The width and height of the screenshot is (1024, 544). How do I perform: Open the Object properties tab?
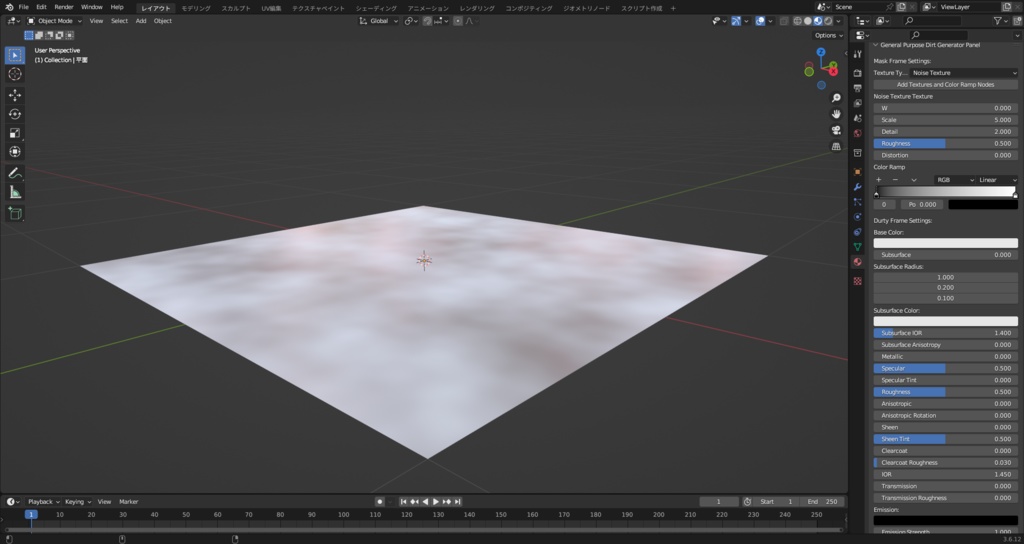857,172
